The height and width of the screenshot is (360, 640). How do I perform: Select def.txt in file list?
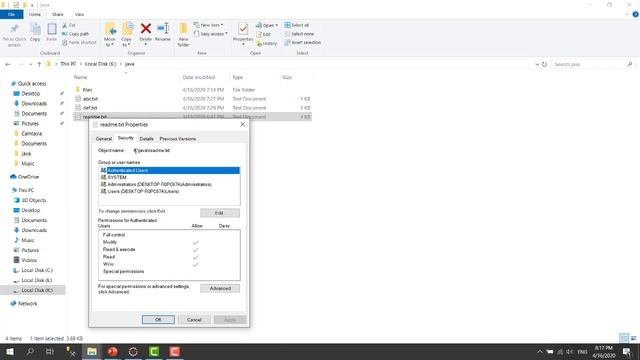[193, 108]
